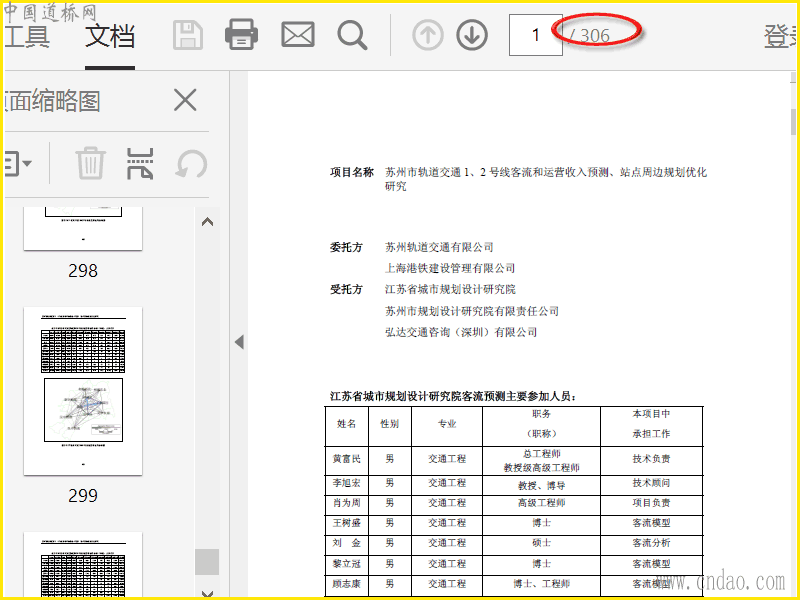Select page 298 thumbnail
Screen dimensions: 800x600
pyautogui.click(x=83, y=228)
